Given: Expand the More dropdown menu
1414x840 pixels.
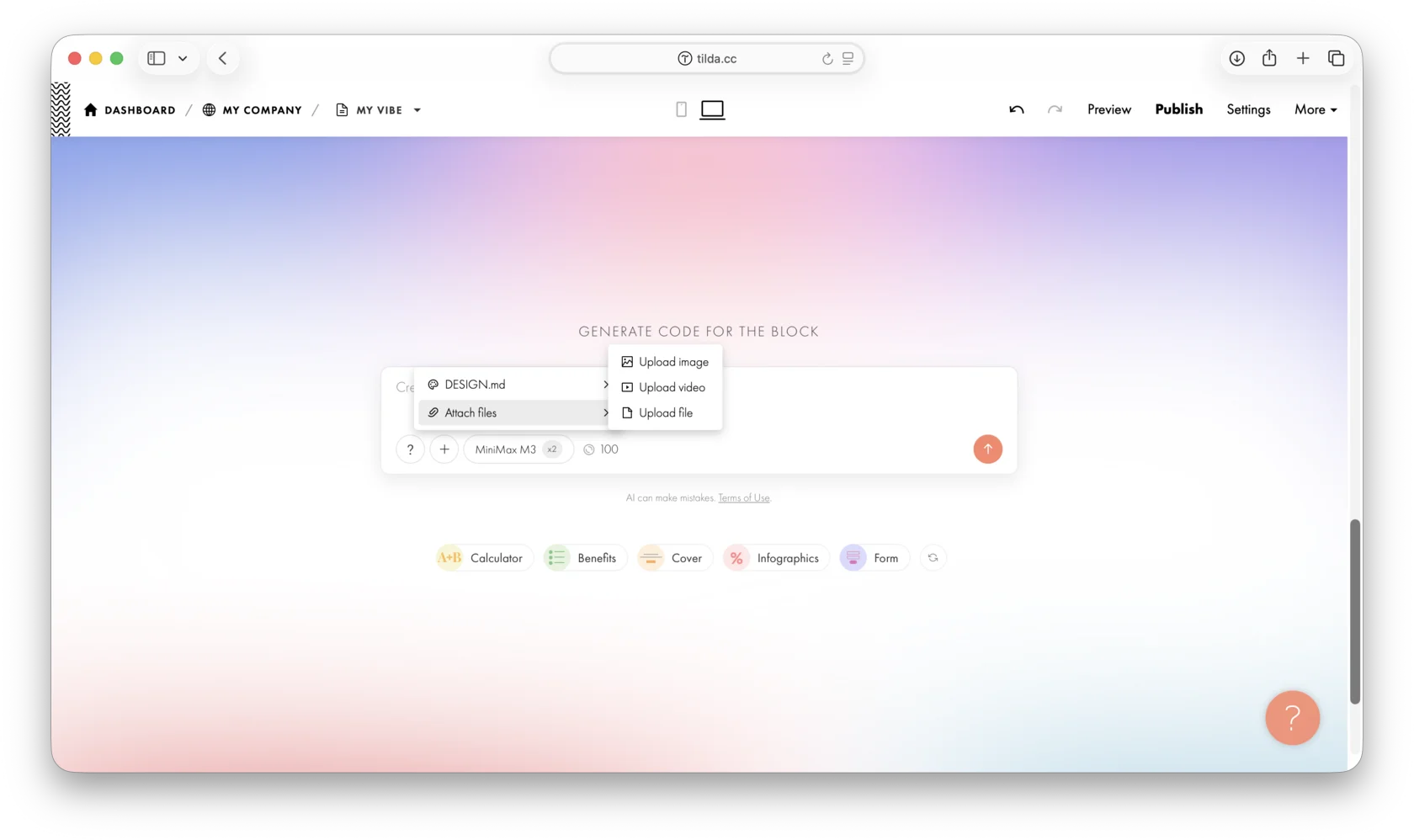Looking at the screenshot, I should click(1316, 109).
